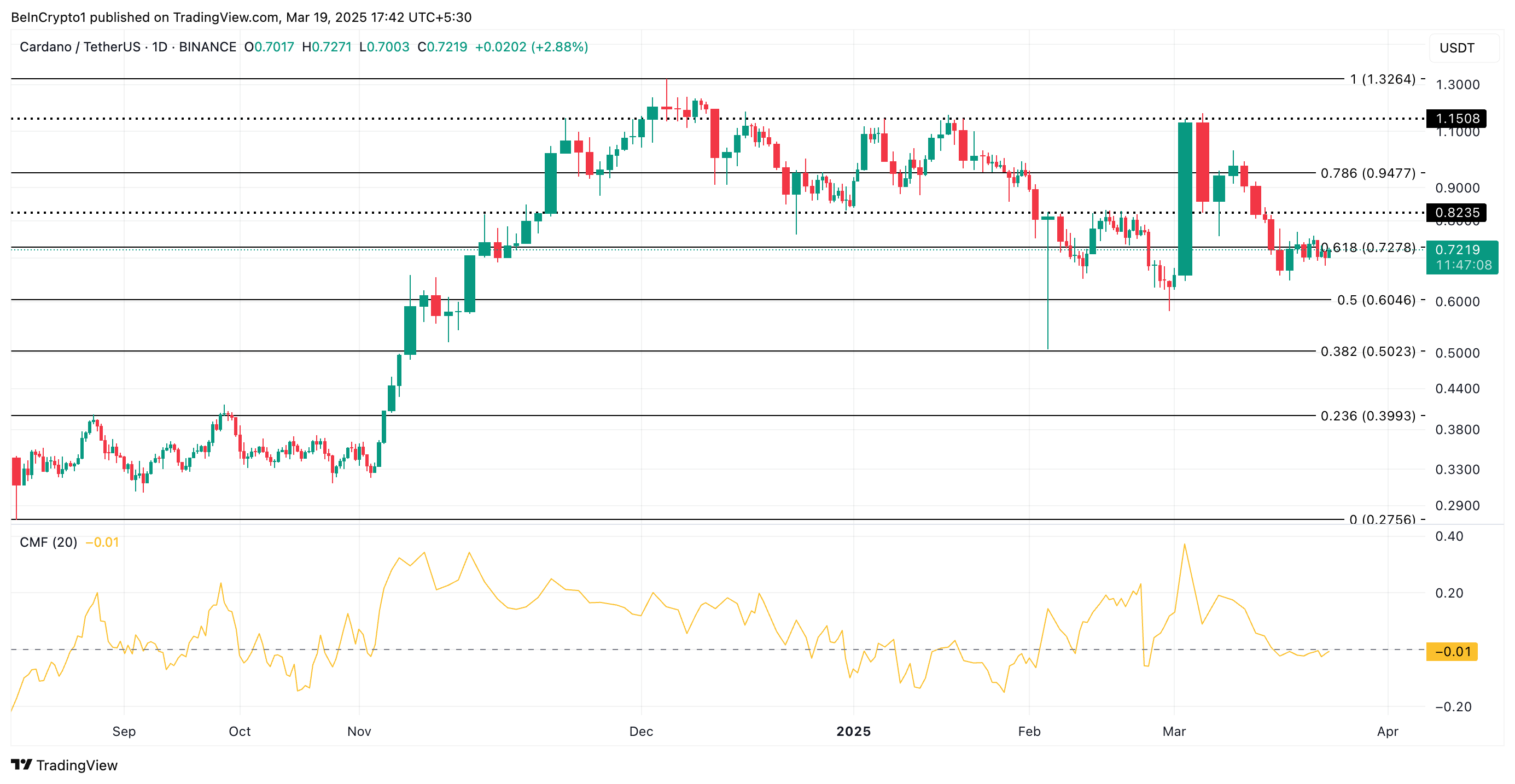1515x784 pixels.
Task: Select the 0.382 (0.5023) Fibonacci level label
Action: [1368, 352]
